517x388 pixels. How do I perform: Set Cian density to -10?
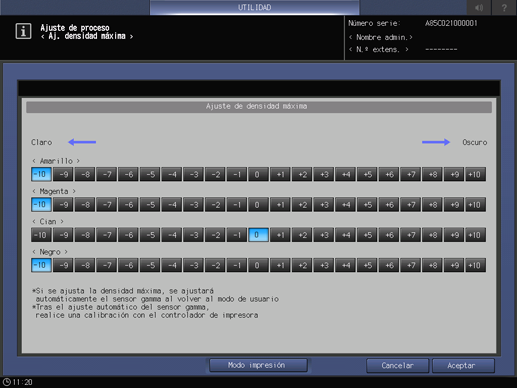pyautogui.click(x=41, y=235)
